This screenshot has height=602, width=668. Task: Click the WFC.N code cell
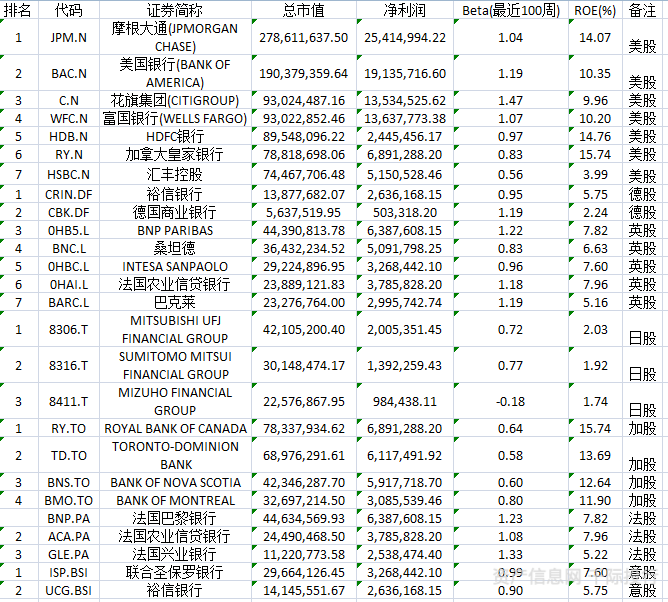68,118
